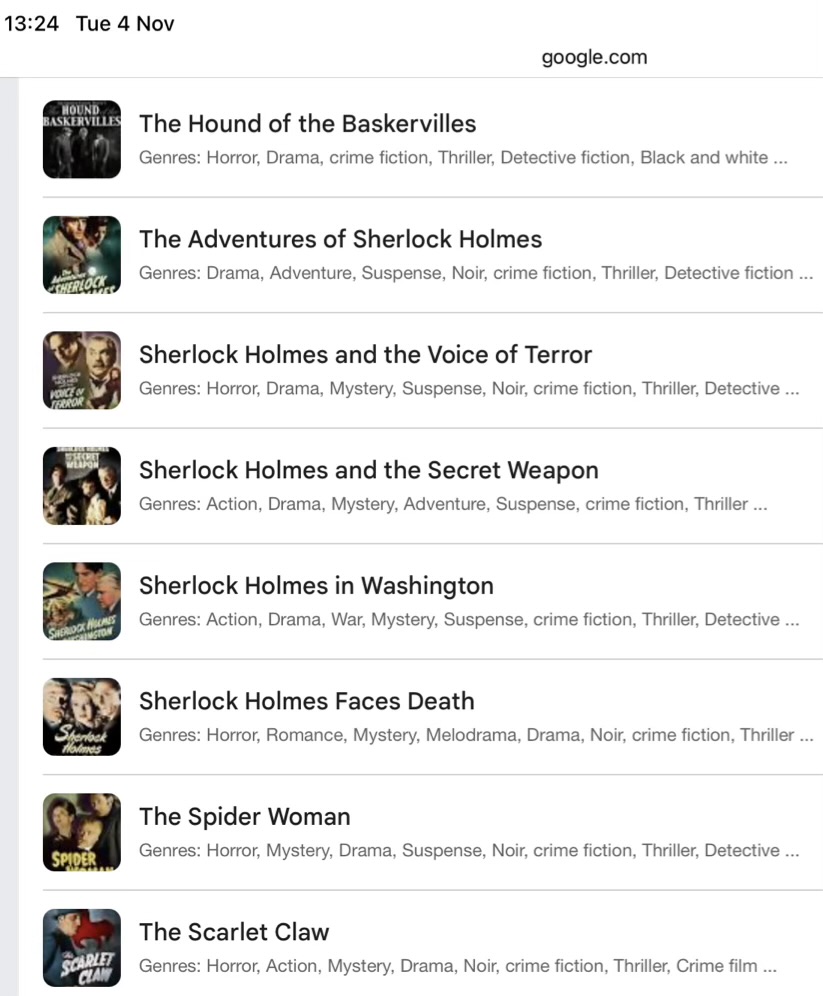Open The Hound of the Baskervilles title

(x=307, y=124)
